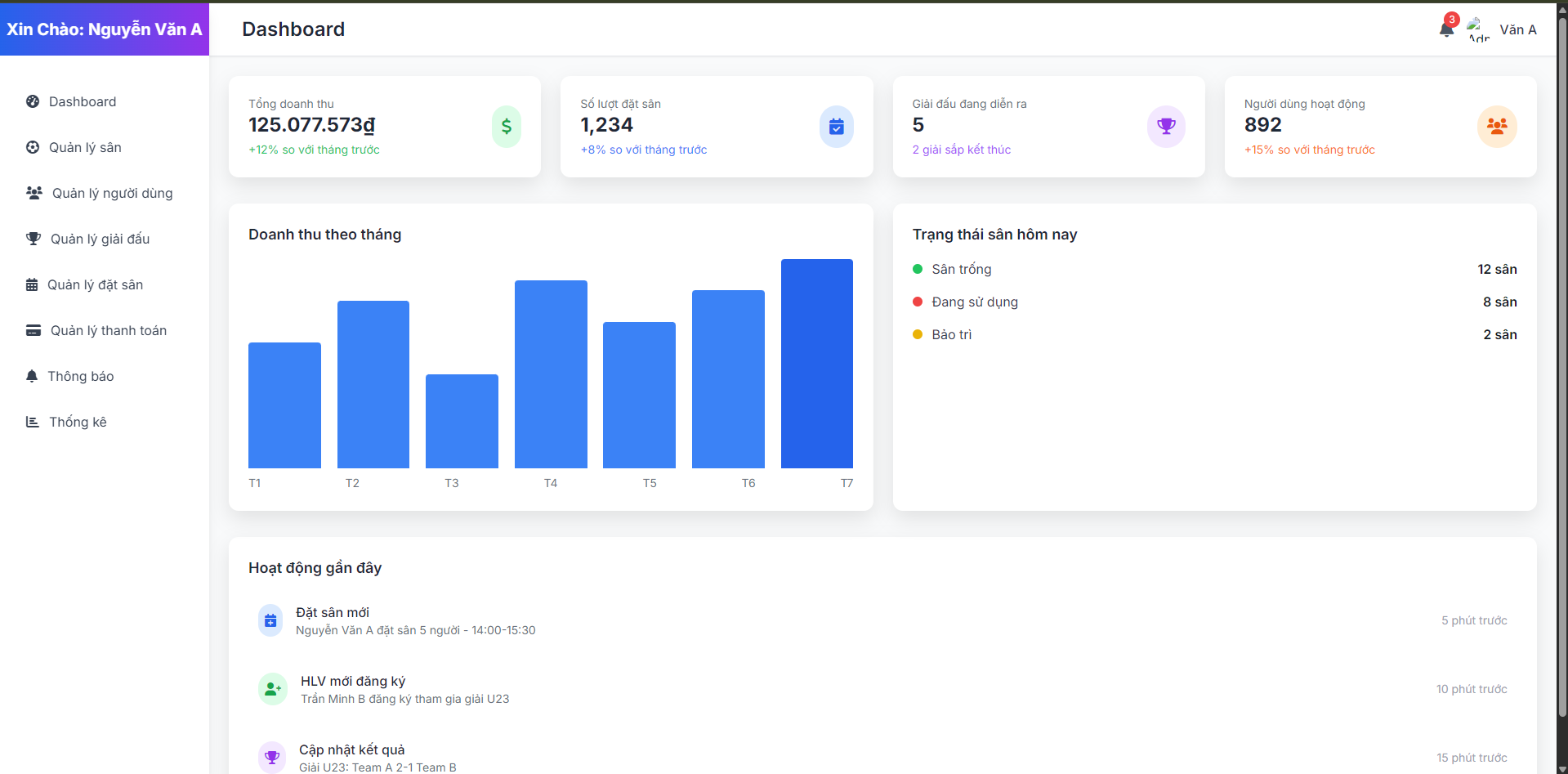Open the Quản lý sân section icon
Screen dimensions: 1568x774
[x=32, y=147]
